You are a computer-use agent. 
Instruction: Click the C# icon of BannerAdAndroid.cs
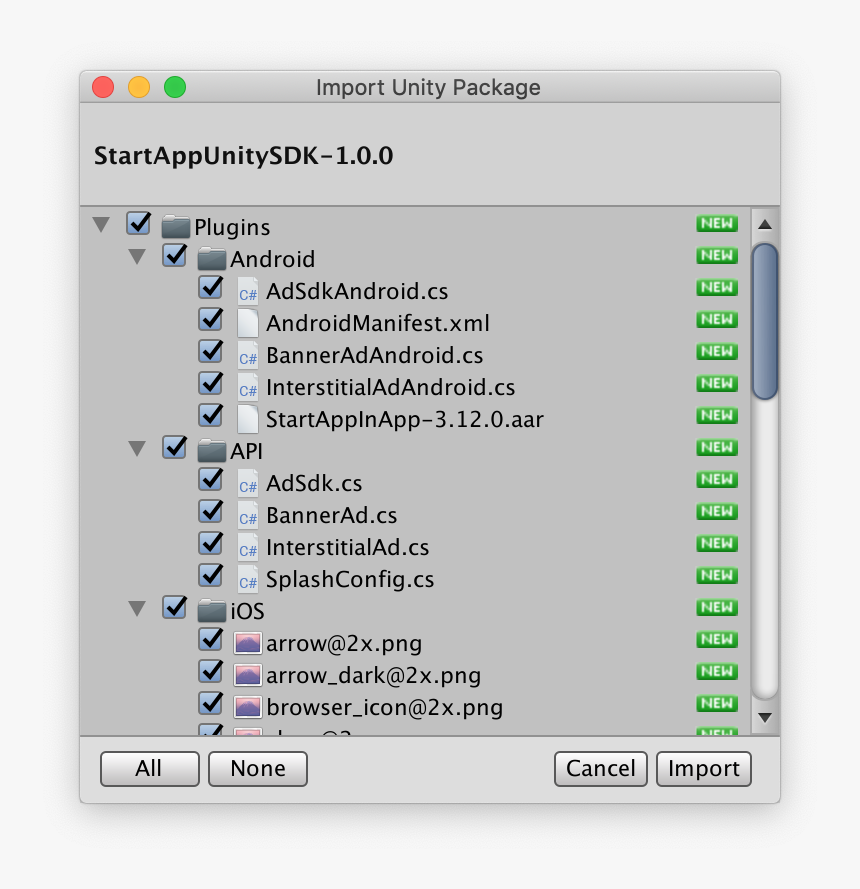(248, 355)
